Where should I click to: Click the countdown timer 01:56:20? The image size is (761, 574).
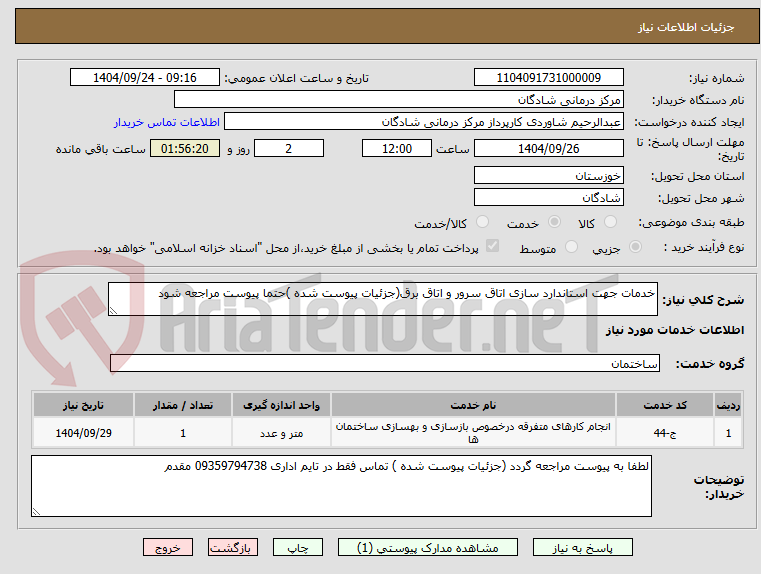pyautogui.click(x=185, y=148)
